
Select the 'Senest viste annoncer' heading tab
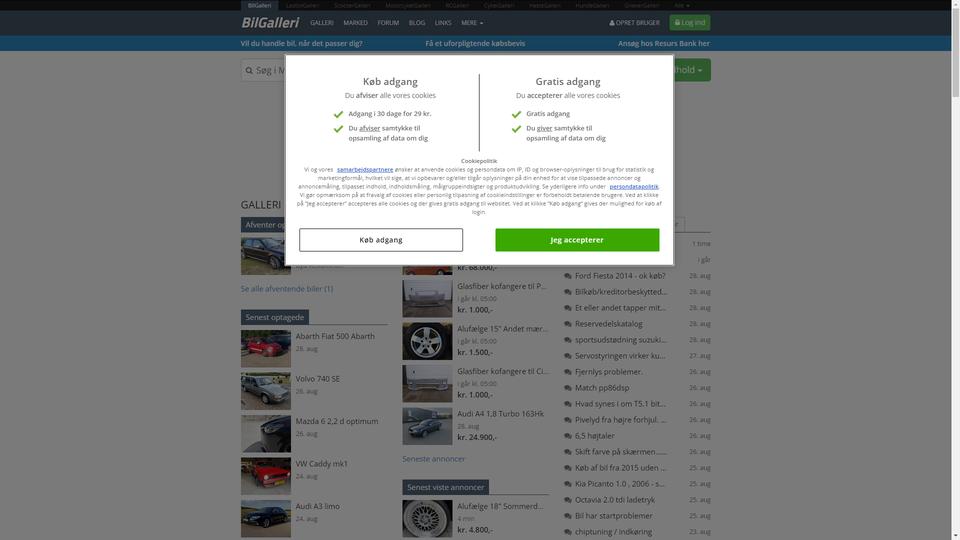(445, 487)
